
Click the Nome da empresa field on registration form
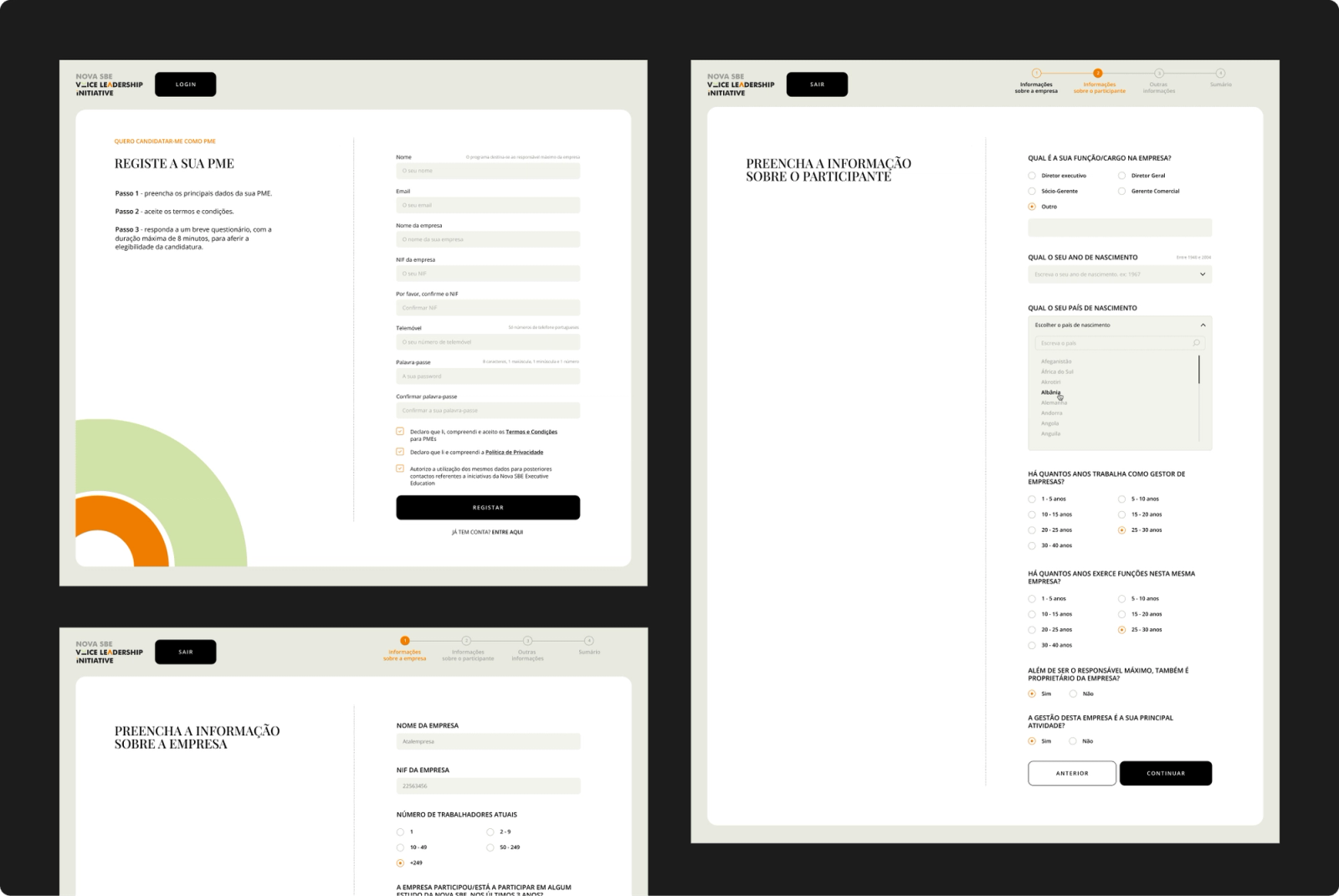pyautogui.click(x=488, y=239)
